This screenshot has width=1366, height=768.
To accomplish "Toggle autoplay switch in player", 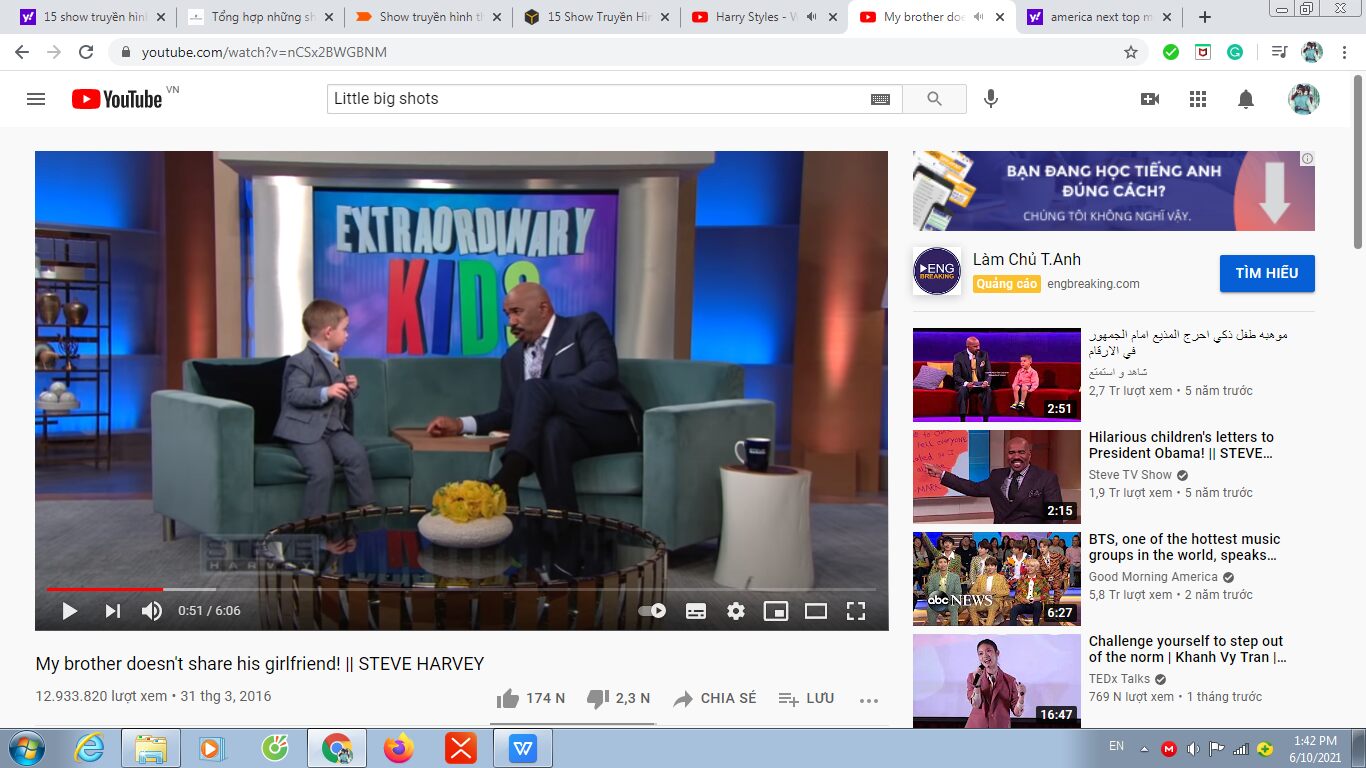I will [x=652, y=611].
